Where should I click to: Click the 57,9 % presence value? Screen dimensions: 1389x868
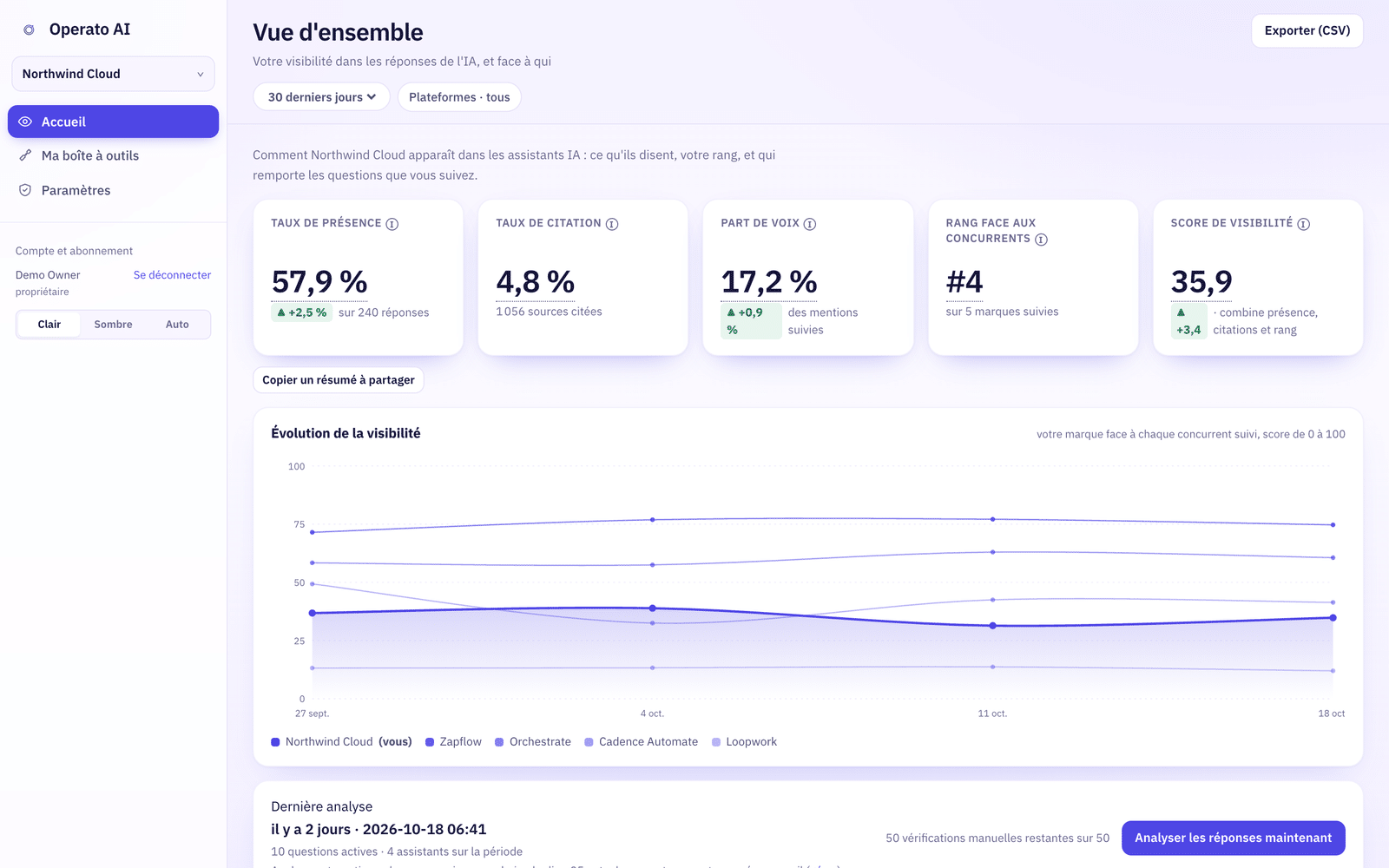pyautogui.click(x=319, y=282)
